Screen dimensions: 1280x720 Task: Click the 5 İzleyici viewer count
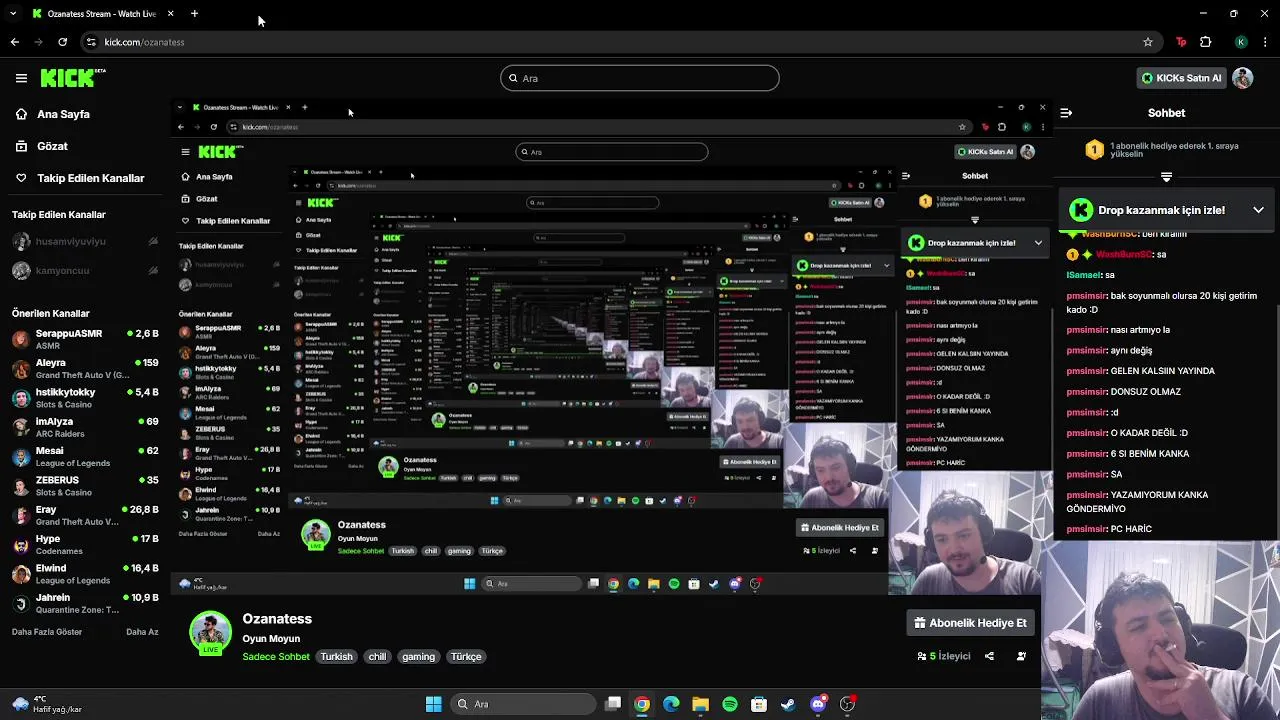coord(944,657)
